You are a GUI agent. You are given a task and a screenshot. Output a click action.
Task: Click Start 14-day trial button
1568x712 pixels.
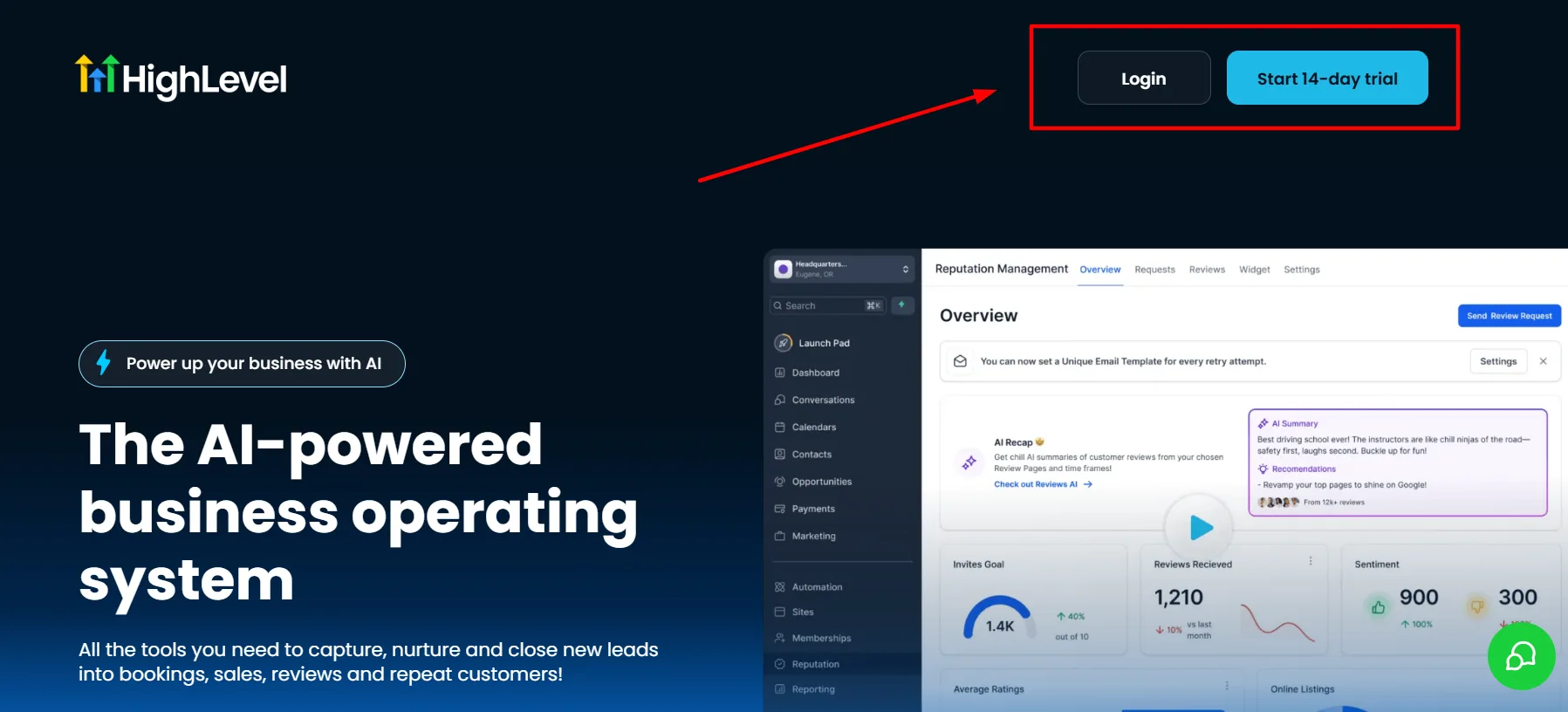[1327, 78]
